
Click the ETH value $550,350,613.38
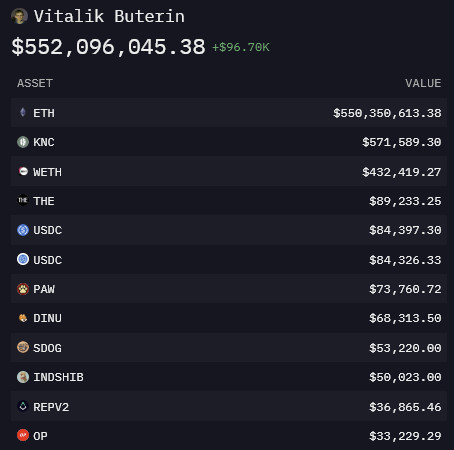tap(387, 113)
